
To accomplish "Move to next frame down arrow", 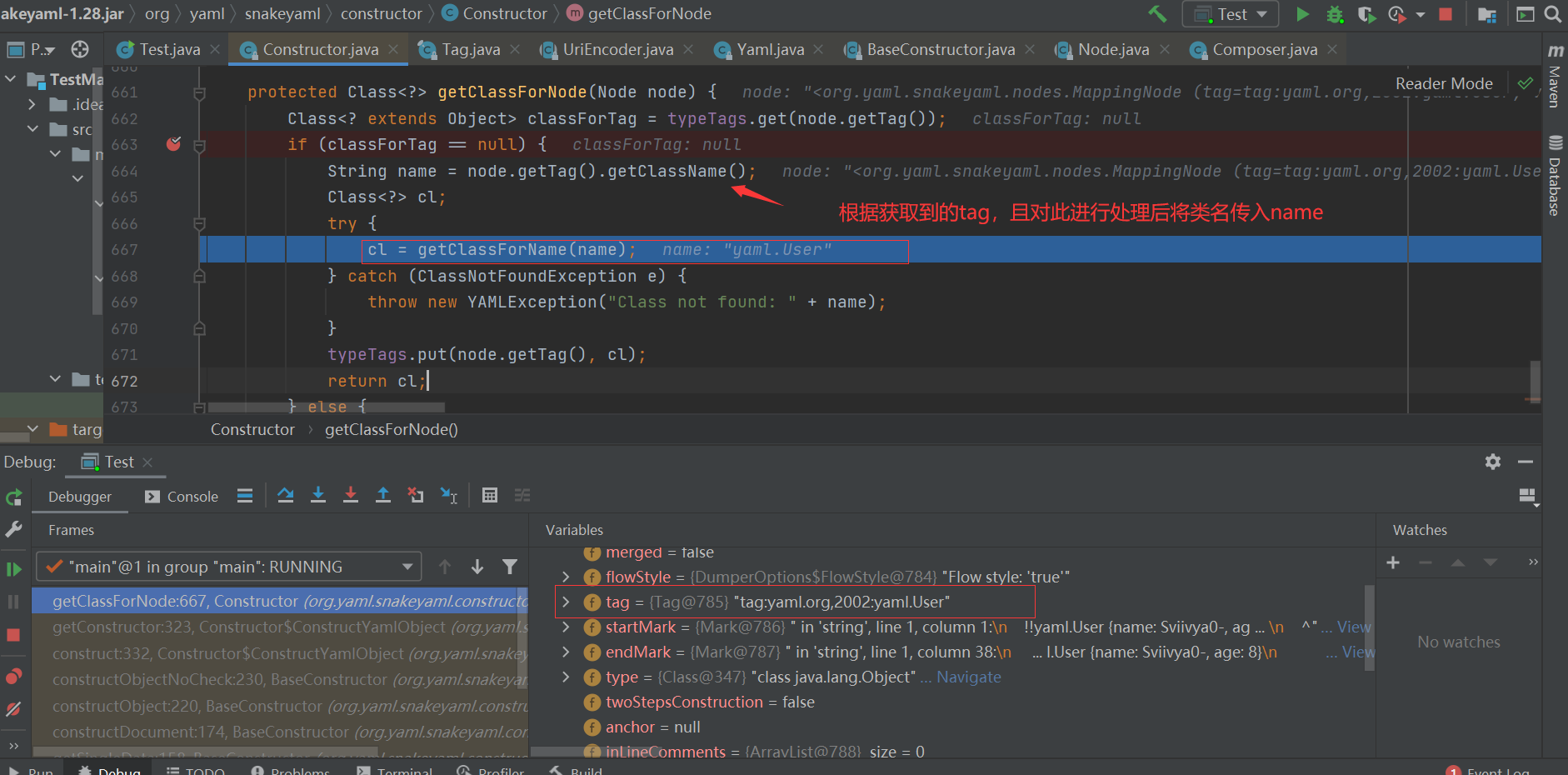I will (x=477, y=567).
